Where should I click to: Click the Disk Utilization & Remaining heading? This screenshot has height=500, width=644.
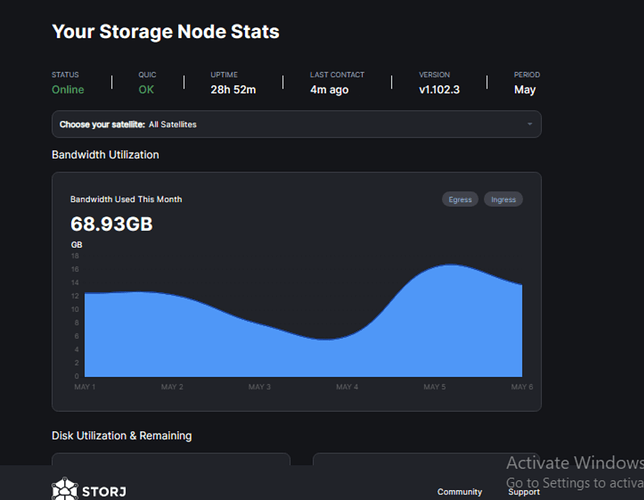[121, 436]
